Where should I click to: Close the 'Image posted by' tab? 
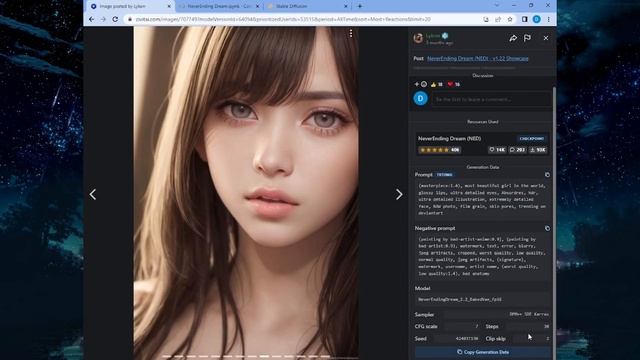tap(169, 7)
